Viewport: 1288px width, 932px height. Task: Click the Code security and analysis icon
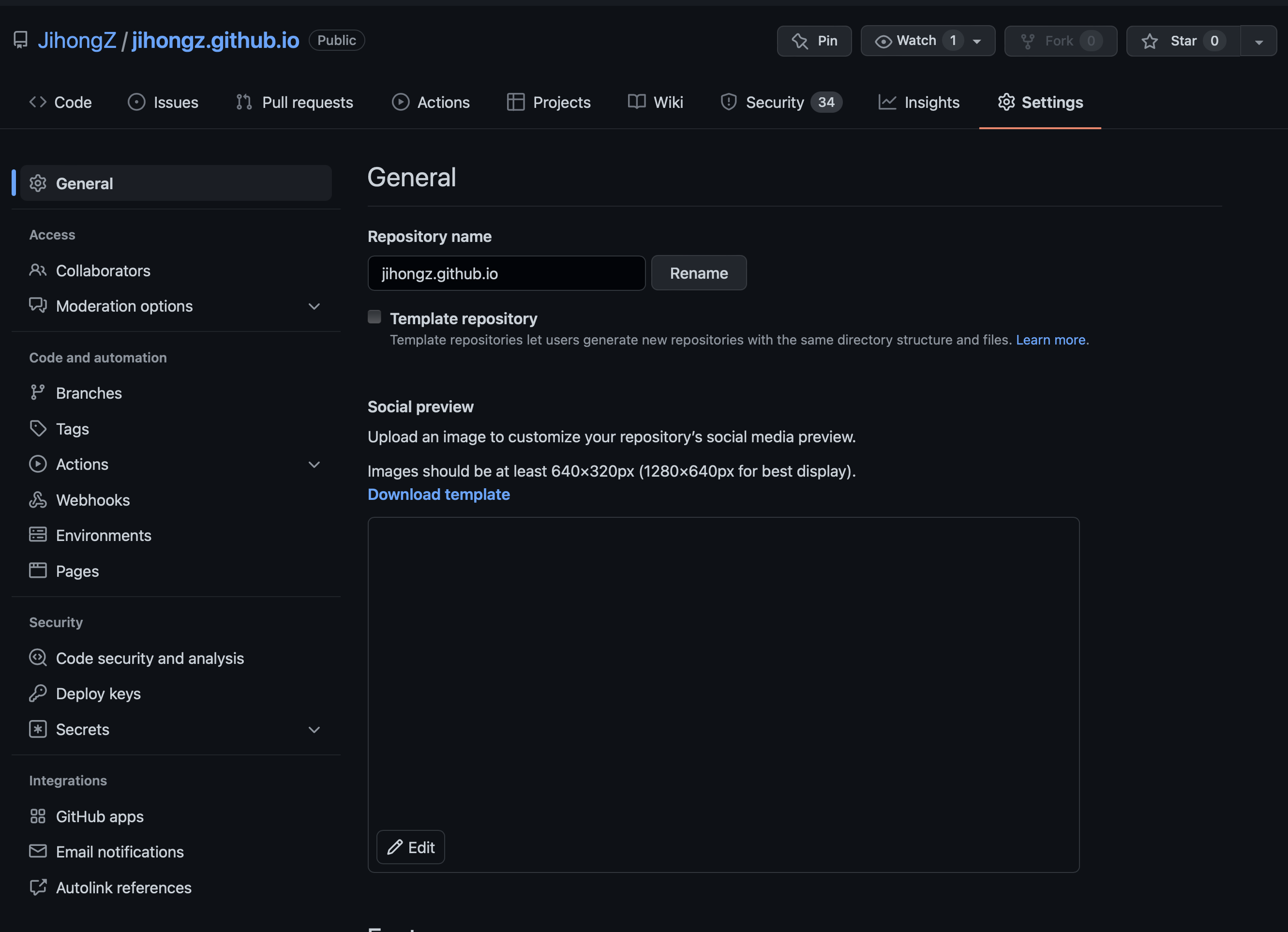37,658
